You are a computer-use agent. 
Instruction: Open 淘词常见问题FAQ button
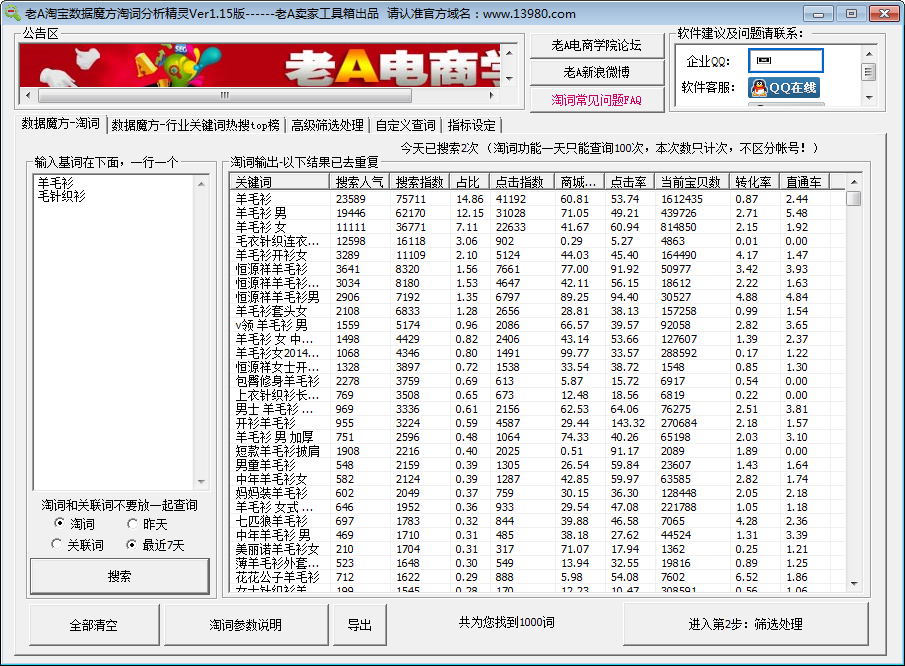tap(597, 100)
